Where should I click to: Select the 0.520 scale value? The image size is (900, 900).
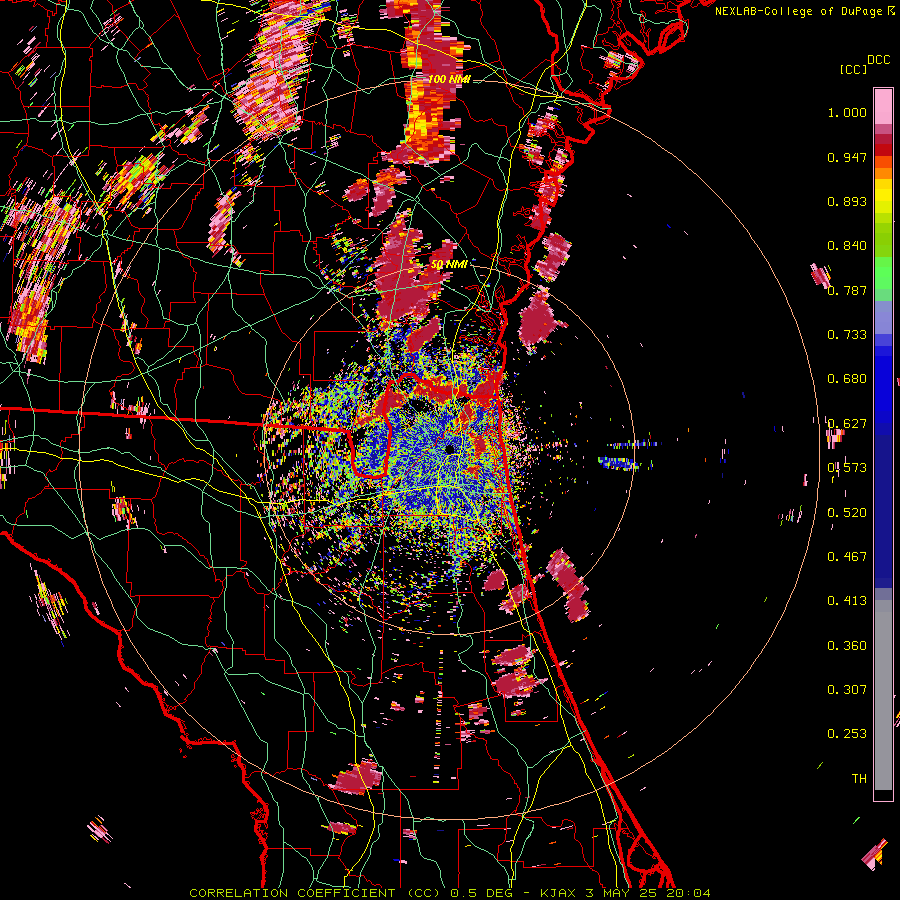pos(847,513)
